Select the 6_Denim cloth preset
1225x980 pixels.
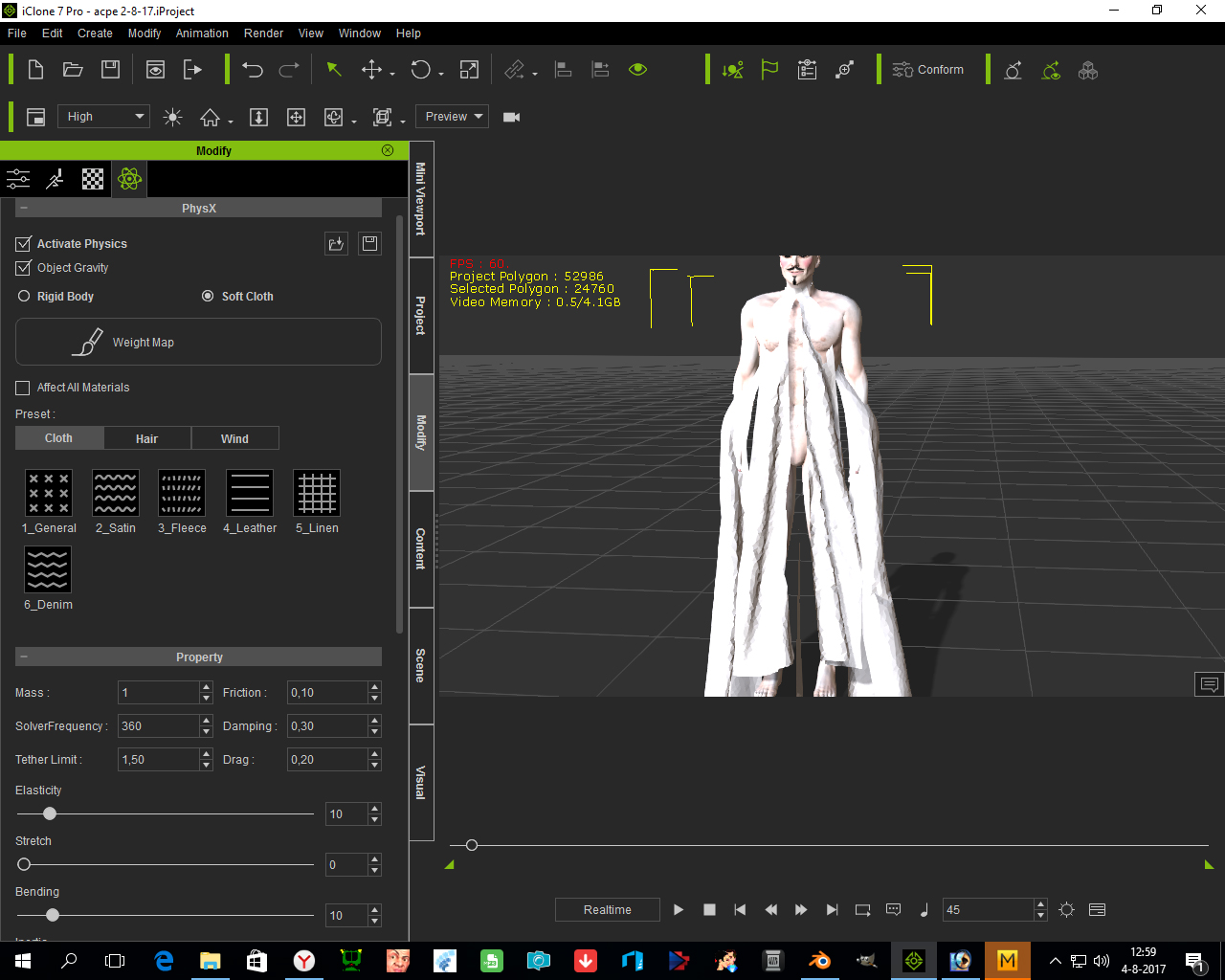click(48, 569)
